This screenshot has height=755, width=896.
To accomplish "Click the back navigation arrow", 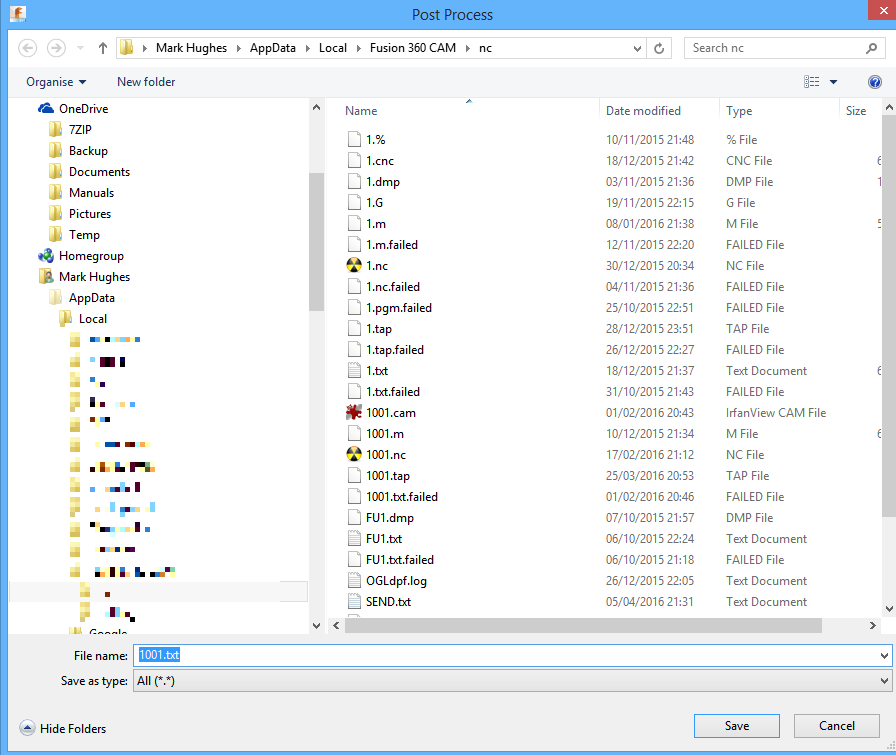I will pos(27,47).
